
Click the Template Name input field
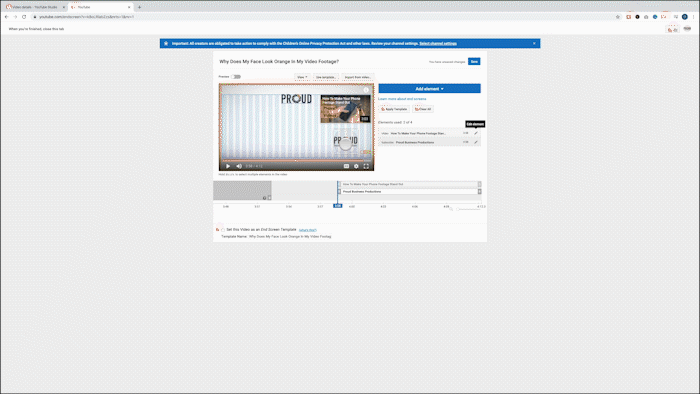(x=290, y=236)
